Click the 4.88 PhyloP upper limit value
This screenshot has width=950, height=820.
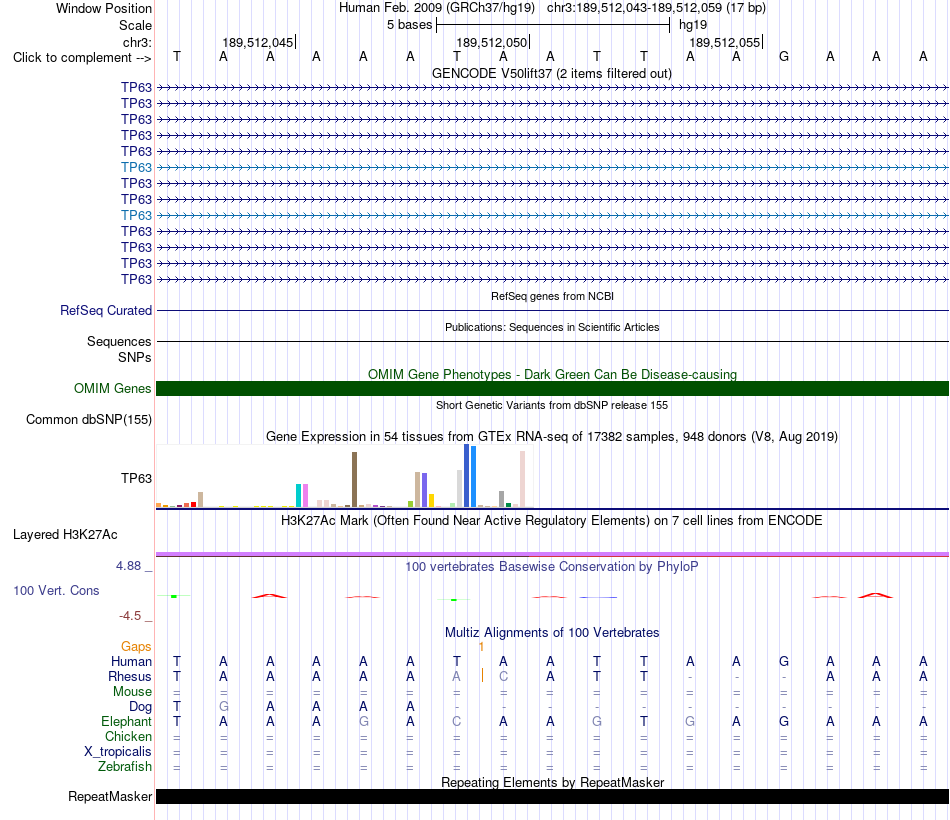(x=128, y=566)
